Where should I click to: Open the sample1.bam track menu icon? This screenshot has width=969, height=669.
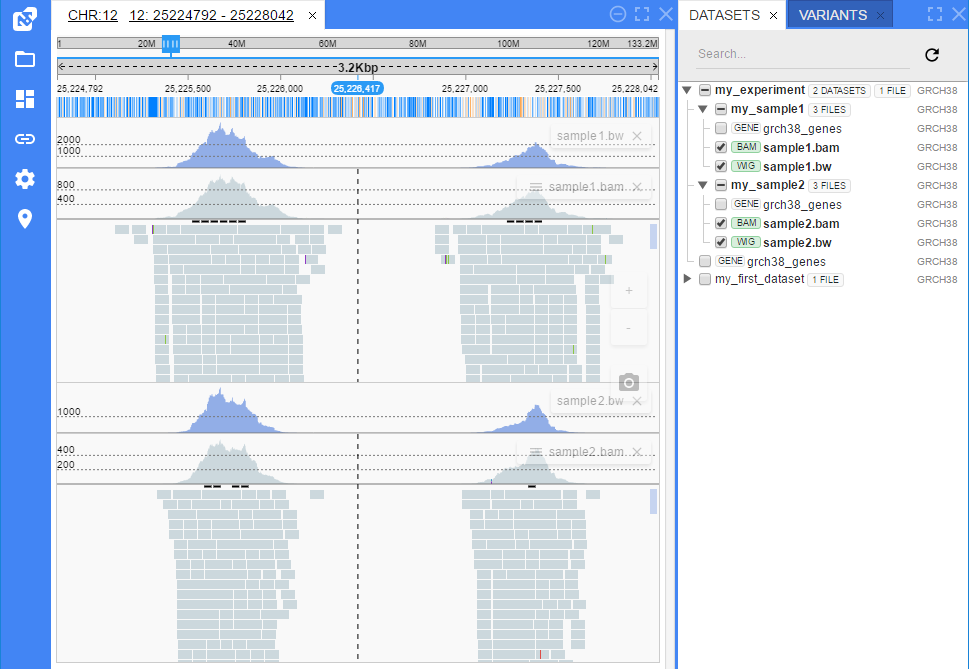536,187
